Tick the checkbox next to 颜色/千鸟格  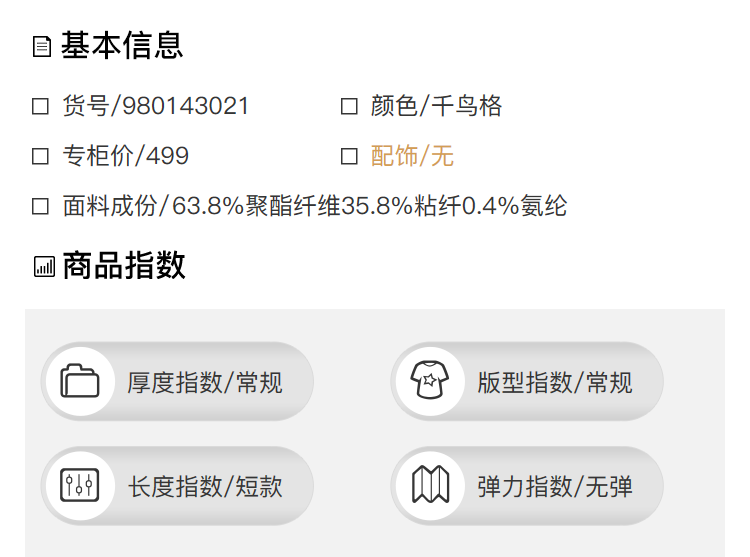pos(349,106)
